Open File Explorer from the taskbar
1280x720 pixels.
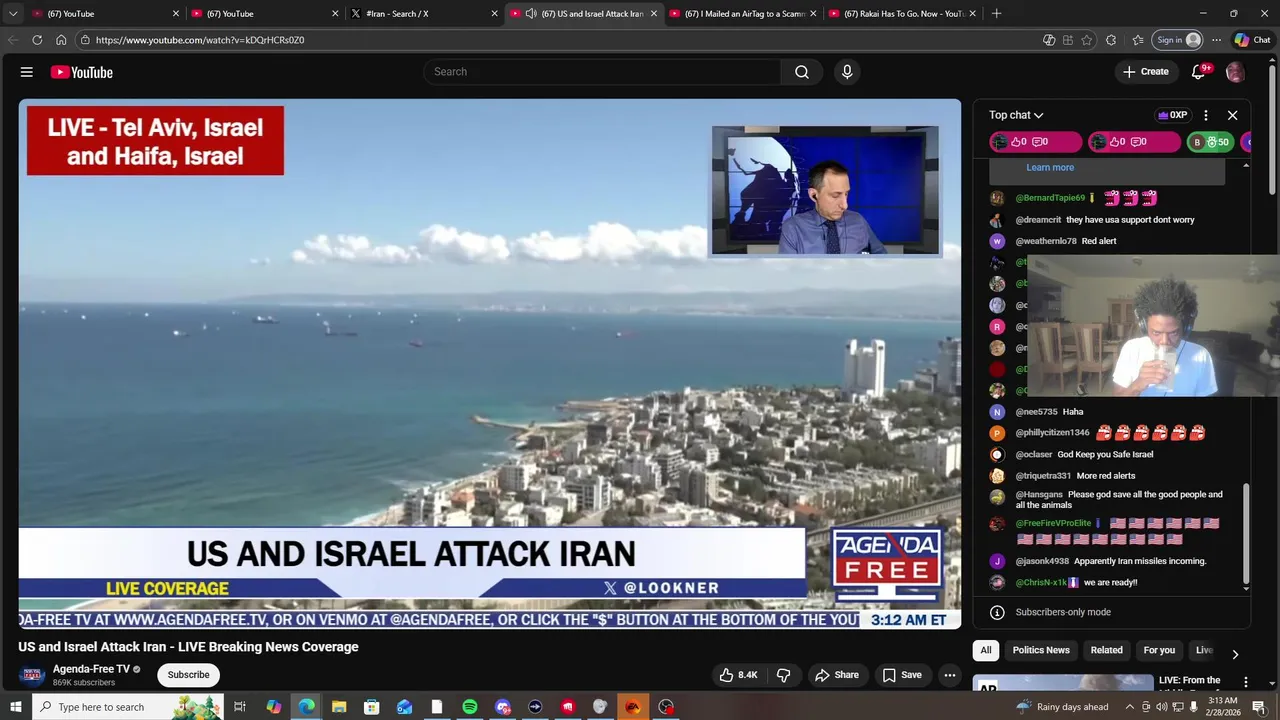pos(339,707)
